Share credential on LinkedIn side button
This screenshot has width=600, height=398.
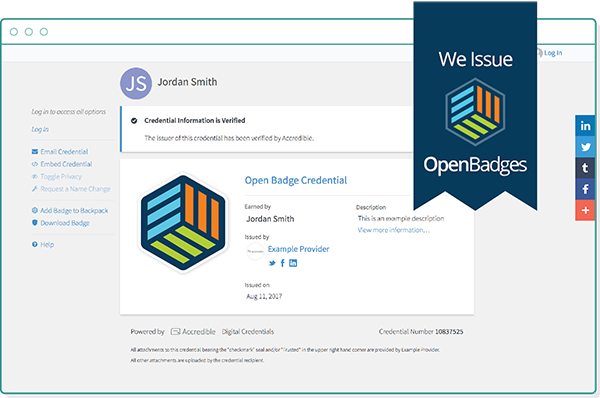pos(585,126)
